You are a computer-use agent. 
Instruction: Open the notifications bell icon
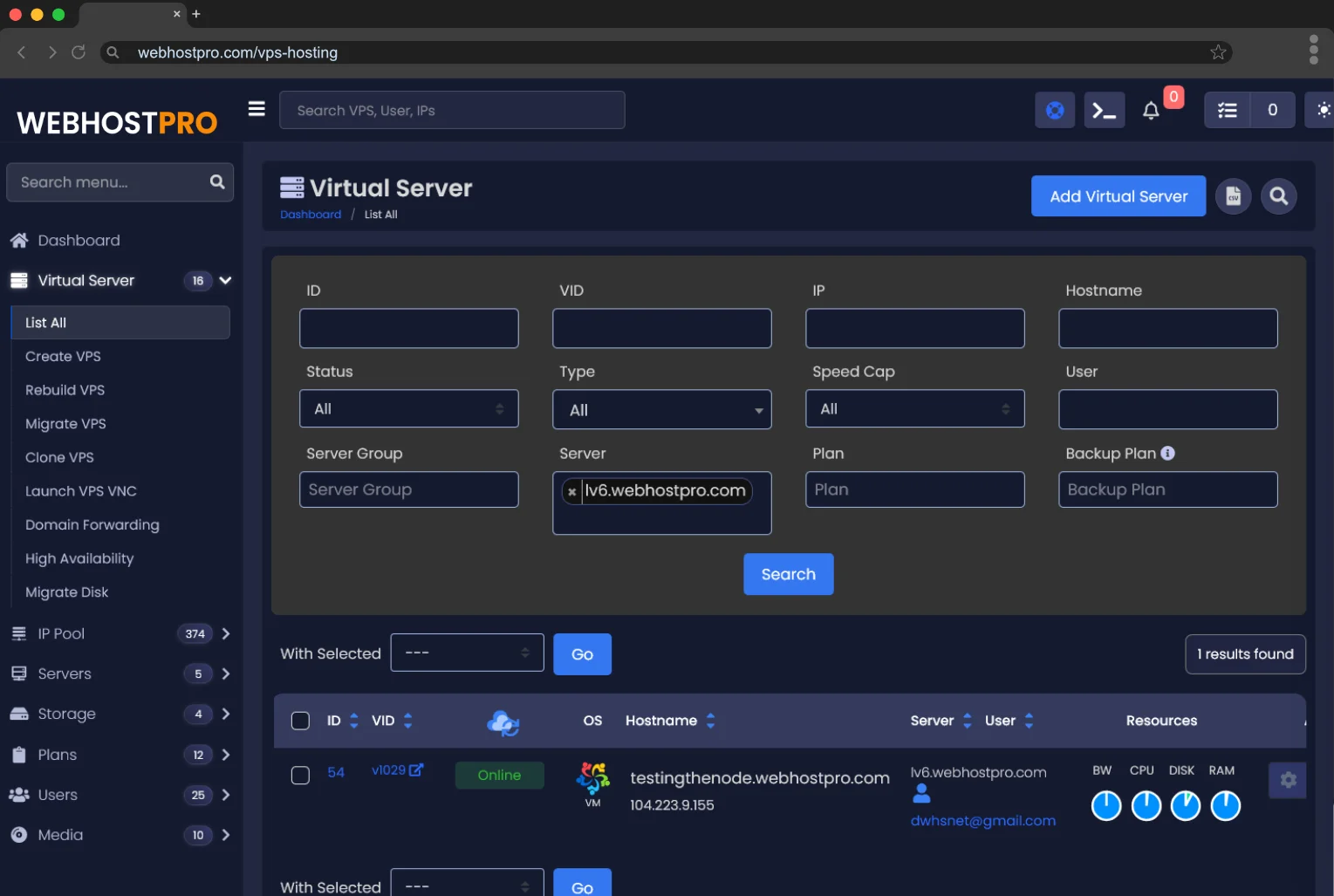click(1151, 111)
